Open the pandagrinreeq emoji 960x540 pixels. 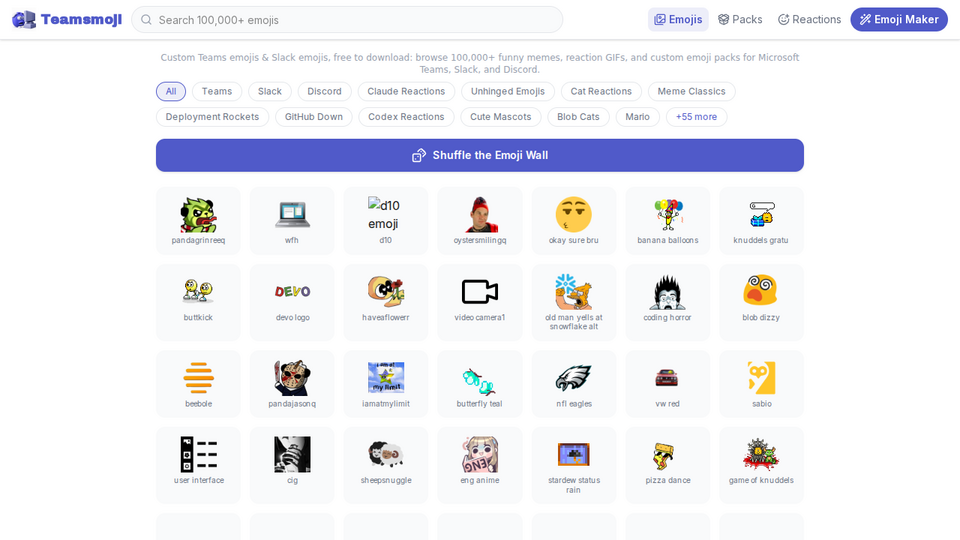click(x=198, y=221)
